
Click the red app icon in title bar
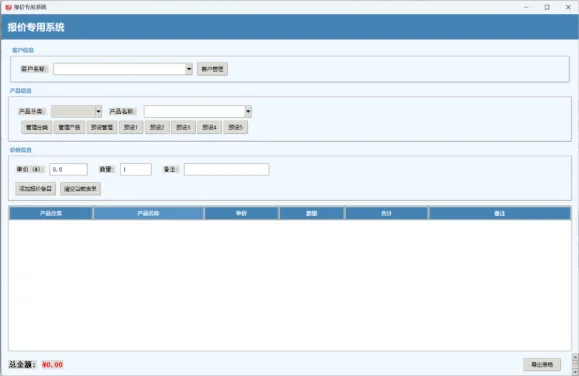click(8, 7)
